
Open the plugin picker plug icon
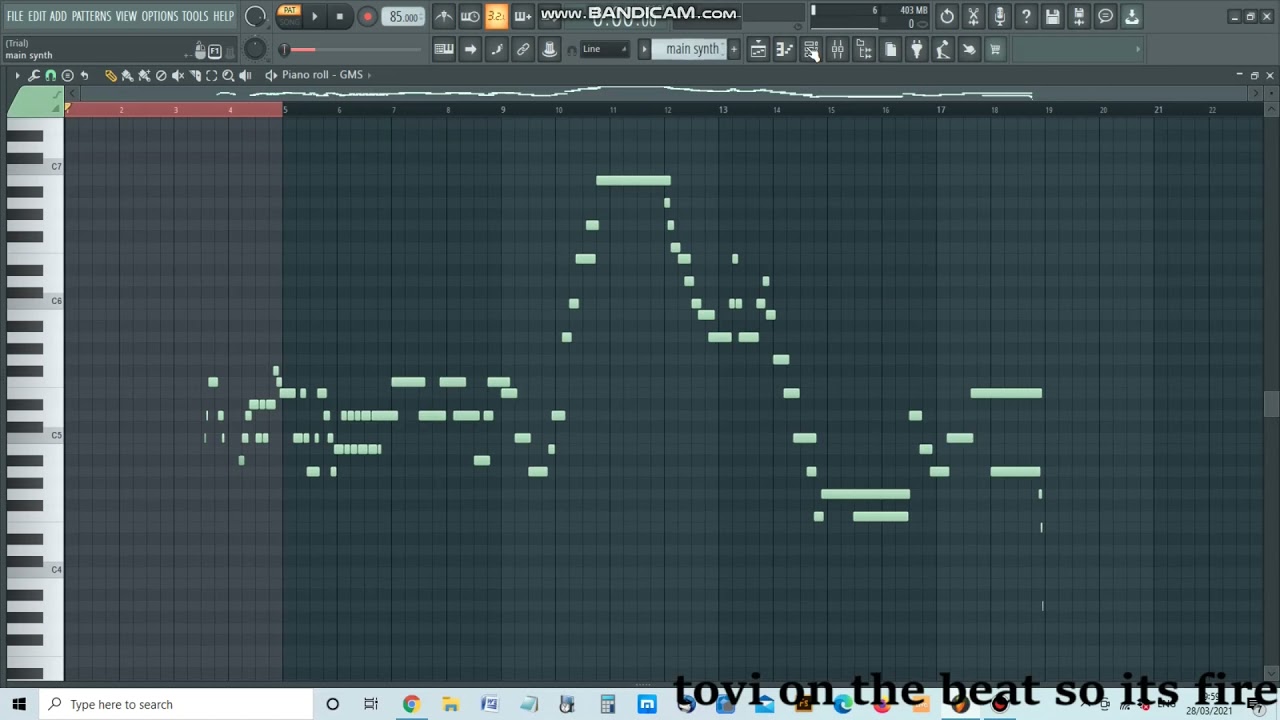(916, 49)
